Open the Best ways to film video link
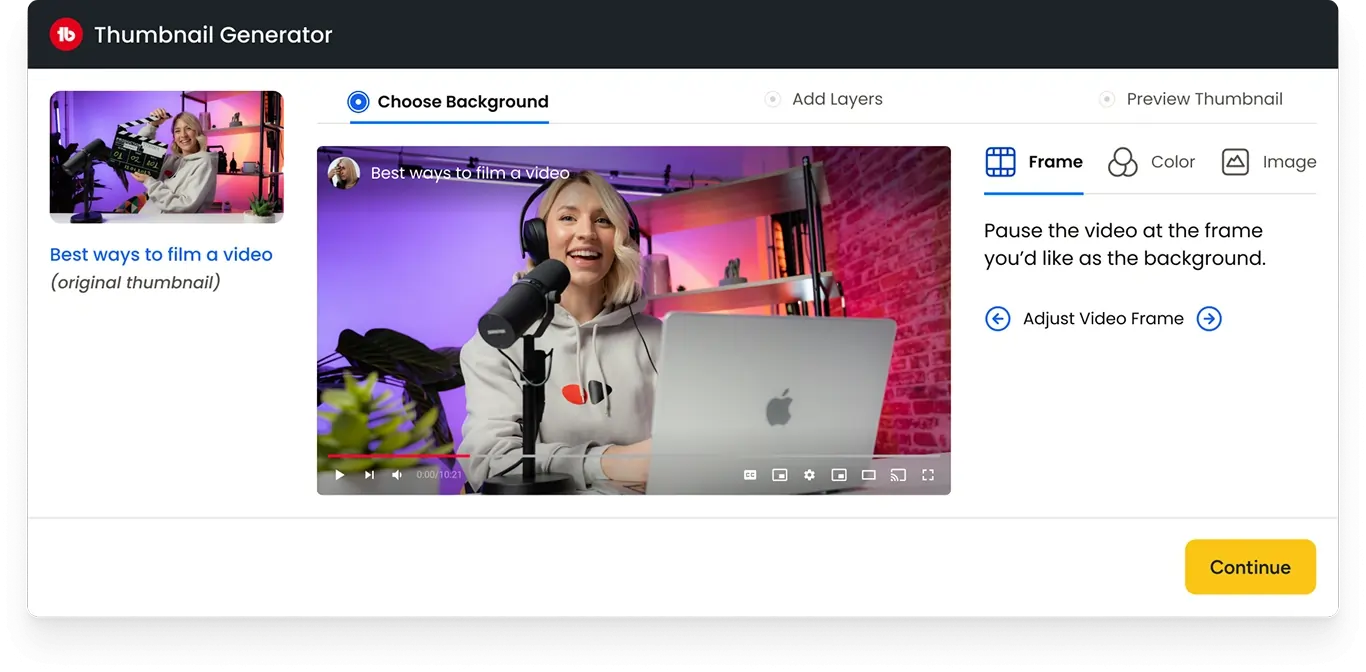The image size is (1366, 672). [160, 254]
